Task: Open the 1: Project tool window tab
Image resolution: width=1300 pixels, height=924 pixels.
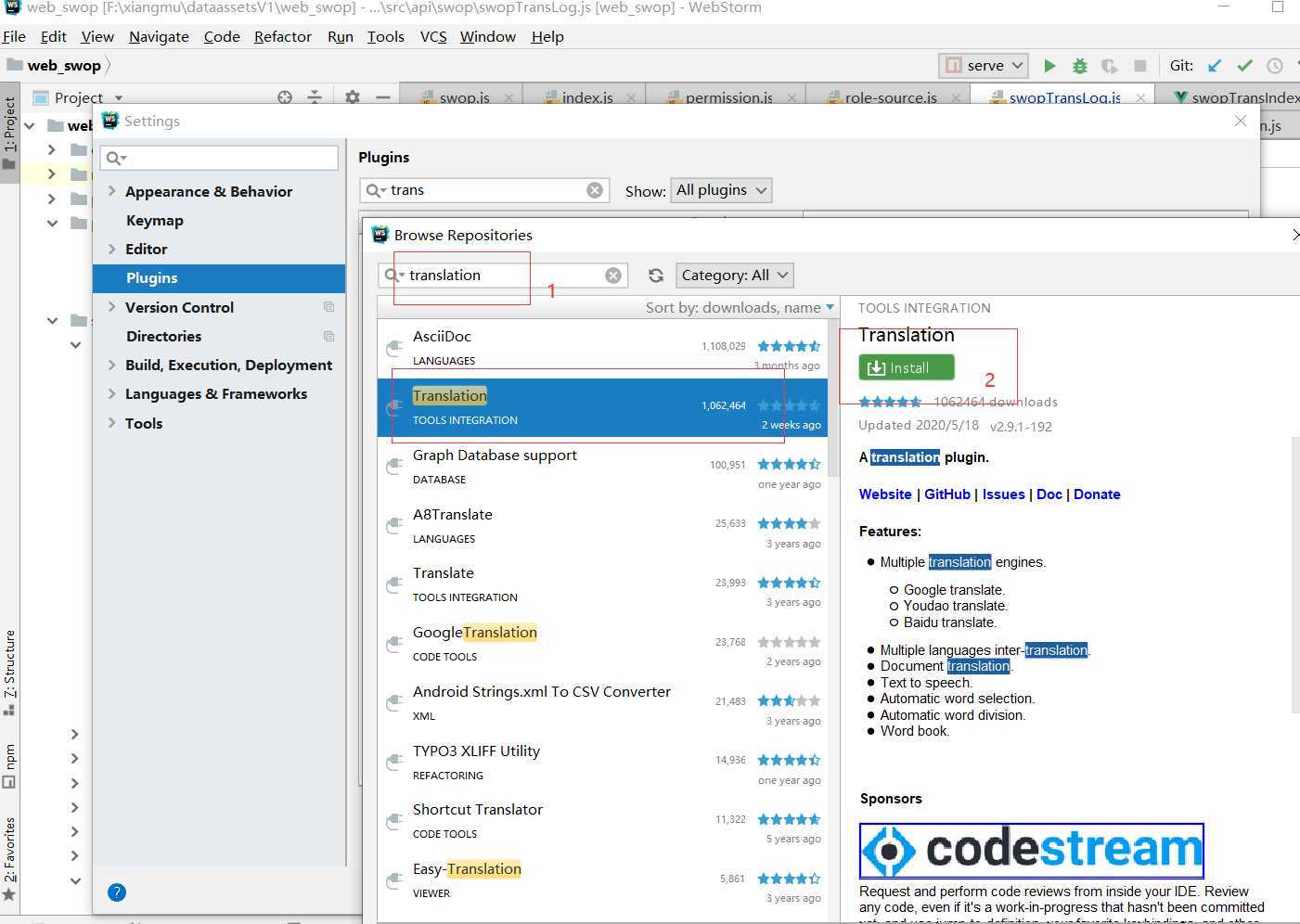Action: pyautogui.click(x=9, y=134)
